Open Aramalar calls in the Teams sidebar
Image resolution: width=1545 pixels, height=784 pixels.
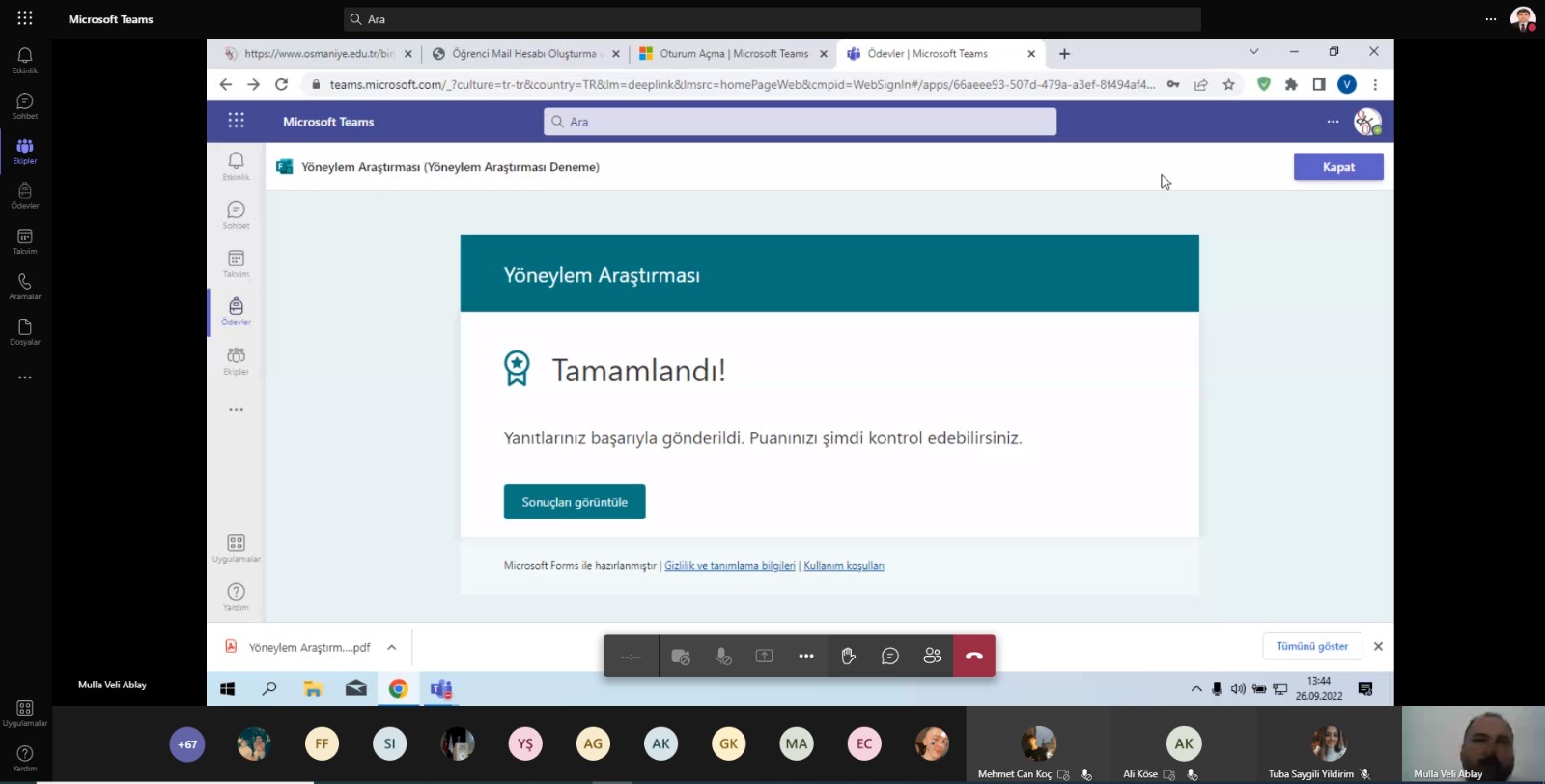tap(25, 286)
